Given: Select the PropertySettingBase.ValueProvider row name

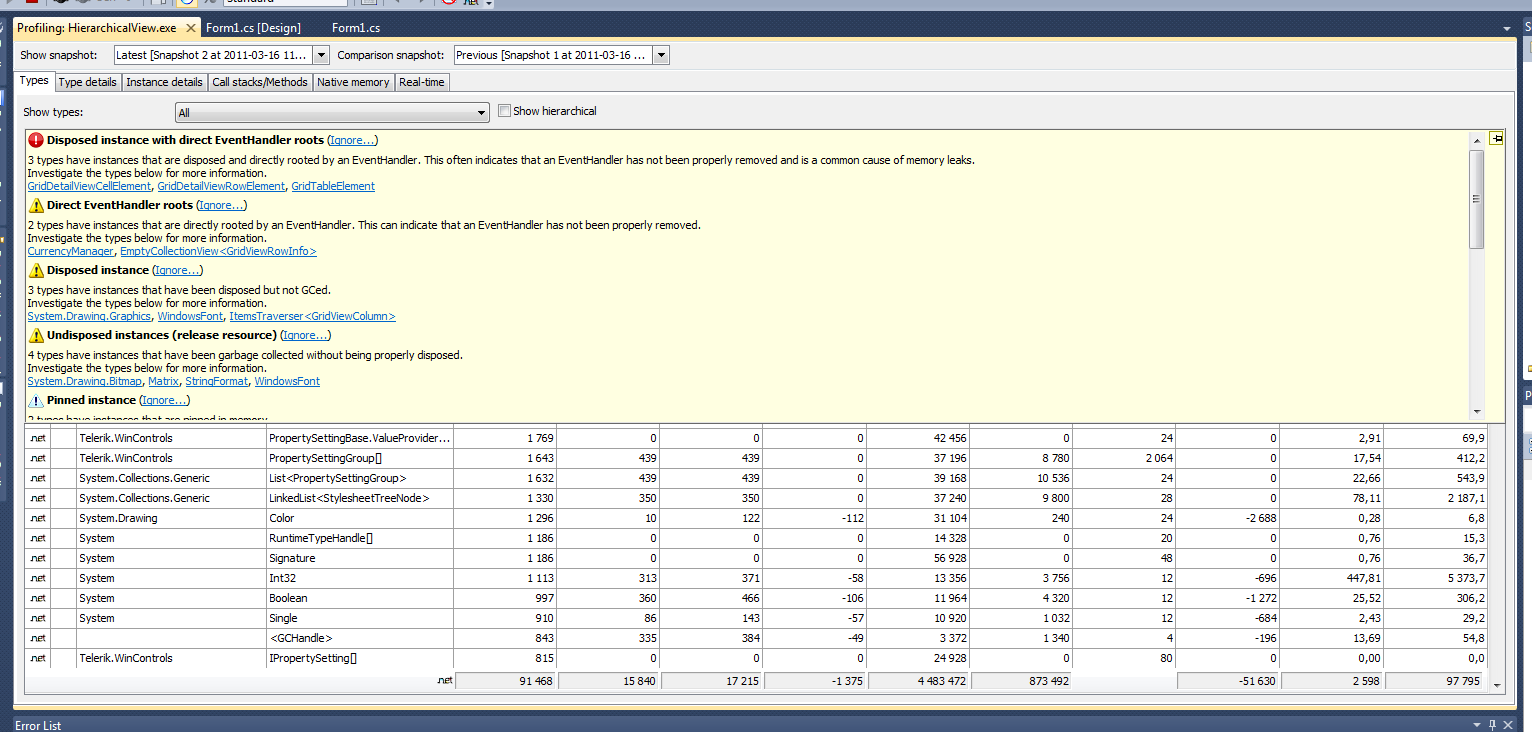Looking at the screenshot, I should (360, 438).
